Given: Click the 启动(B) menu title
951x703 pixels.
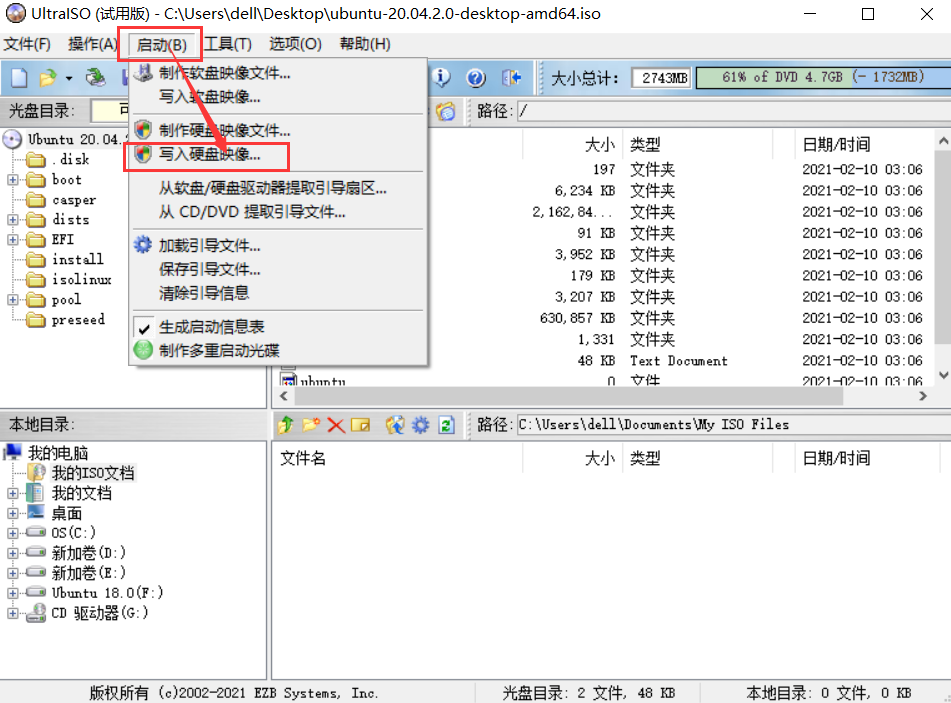Looking at the screenshot, I should click(x=161, y=44).
